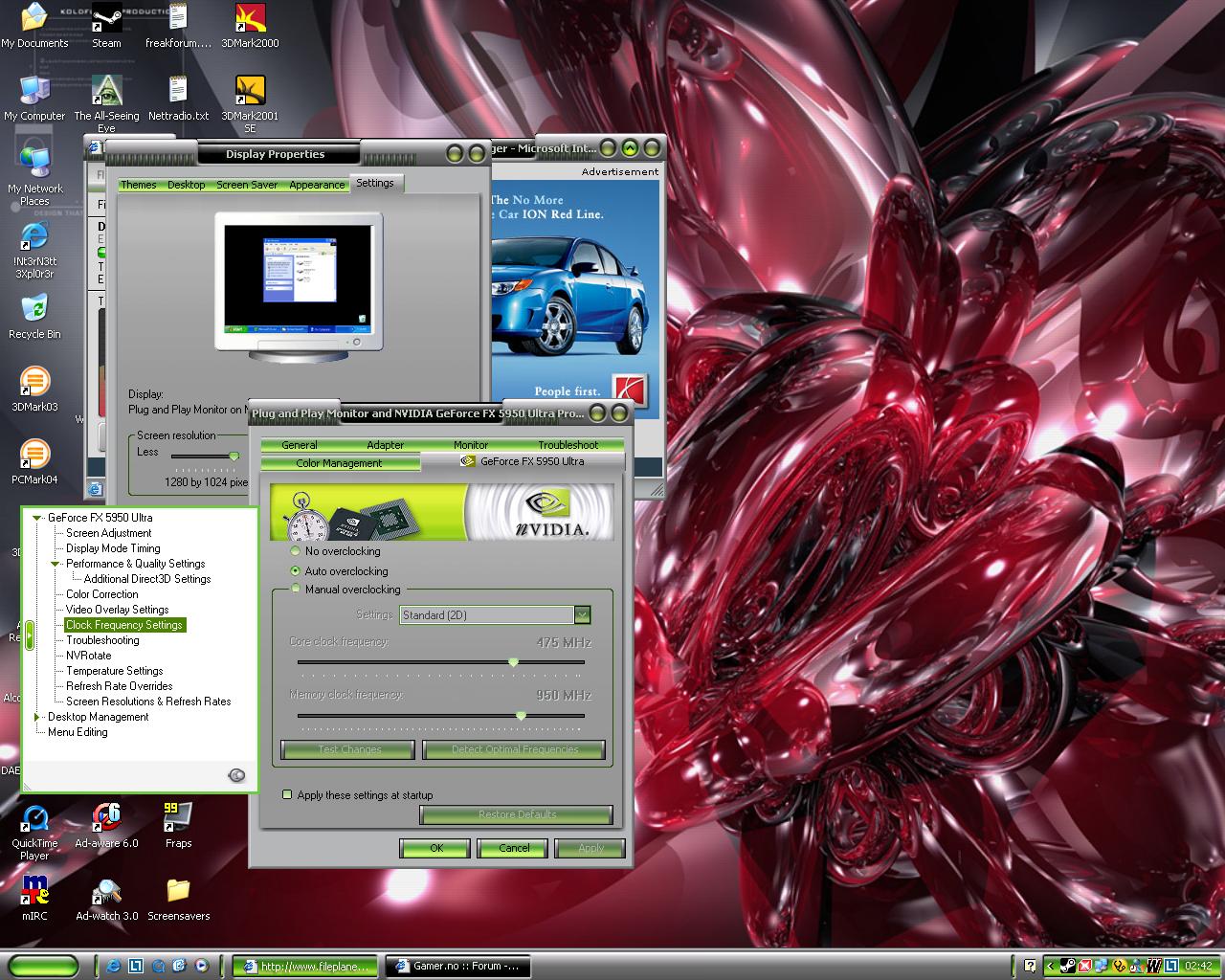Screen dimensions: 1225x980
Task: Launch Ad-aware 6.0 from desktop
Action: [x=106, y=826]
